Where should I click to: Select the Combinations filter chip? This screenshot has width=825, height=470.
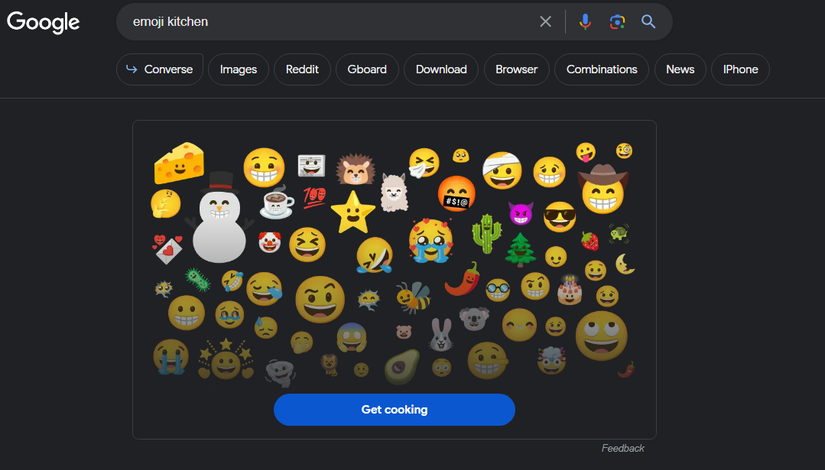tap(601, 69)
